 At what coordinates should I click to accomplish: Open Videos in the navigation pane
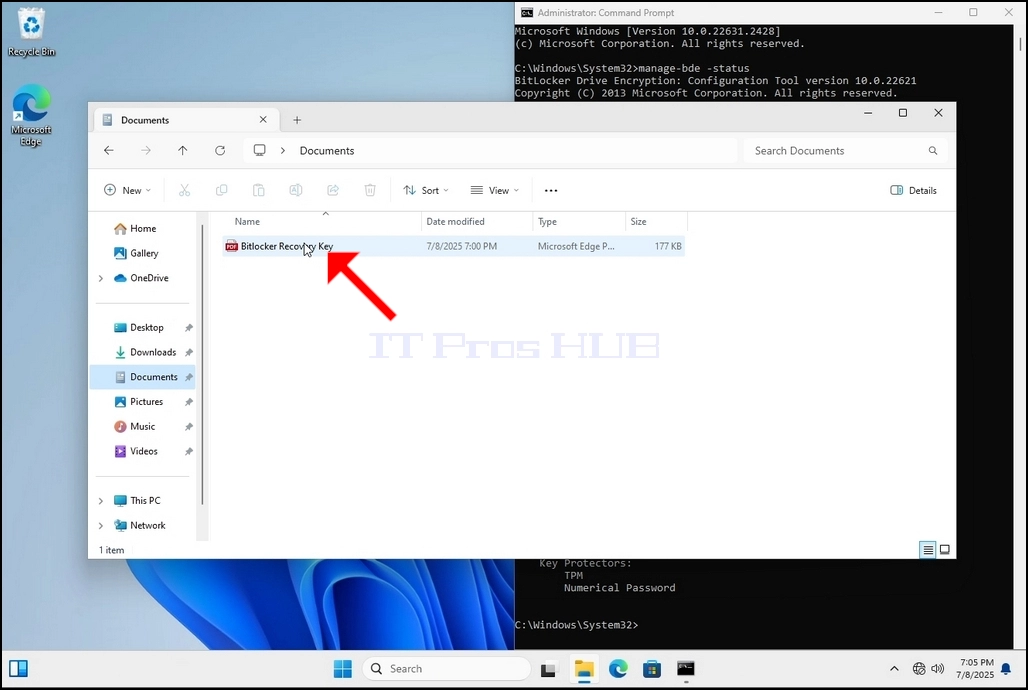(136, 451)
